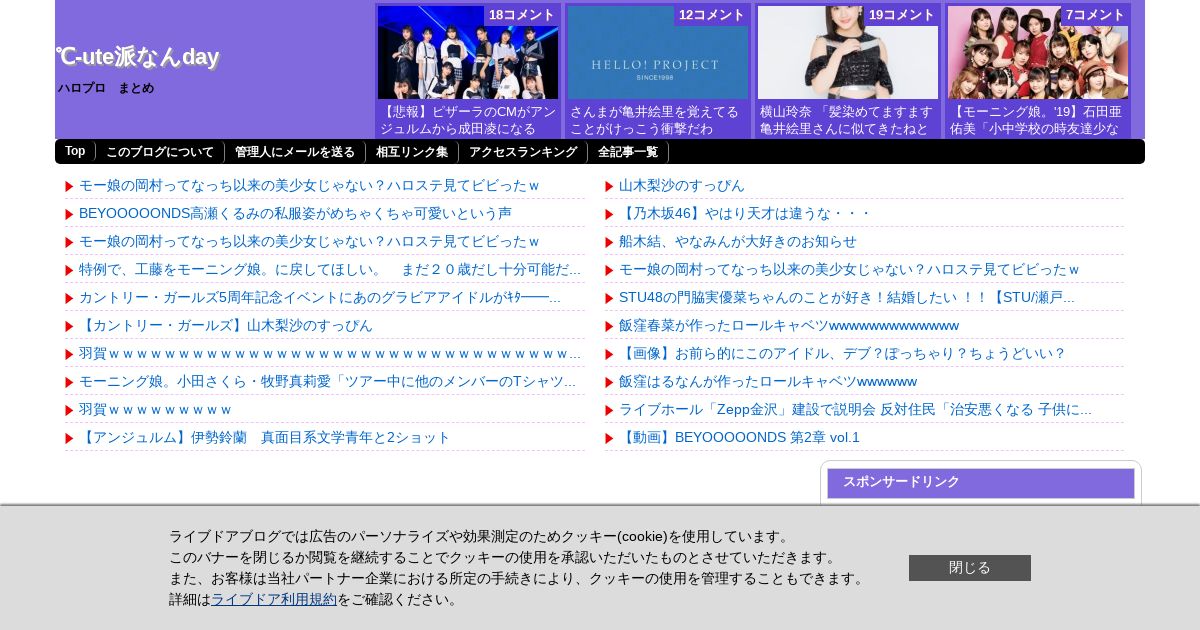Open 飯窪はるなんが作ったロールキャベツ link
This screenshot has height=630, width=1200.
pos(768,381)
